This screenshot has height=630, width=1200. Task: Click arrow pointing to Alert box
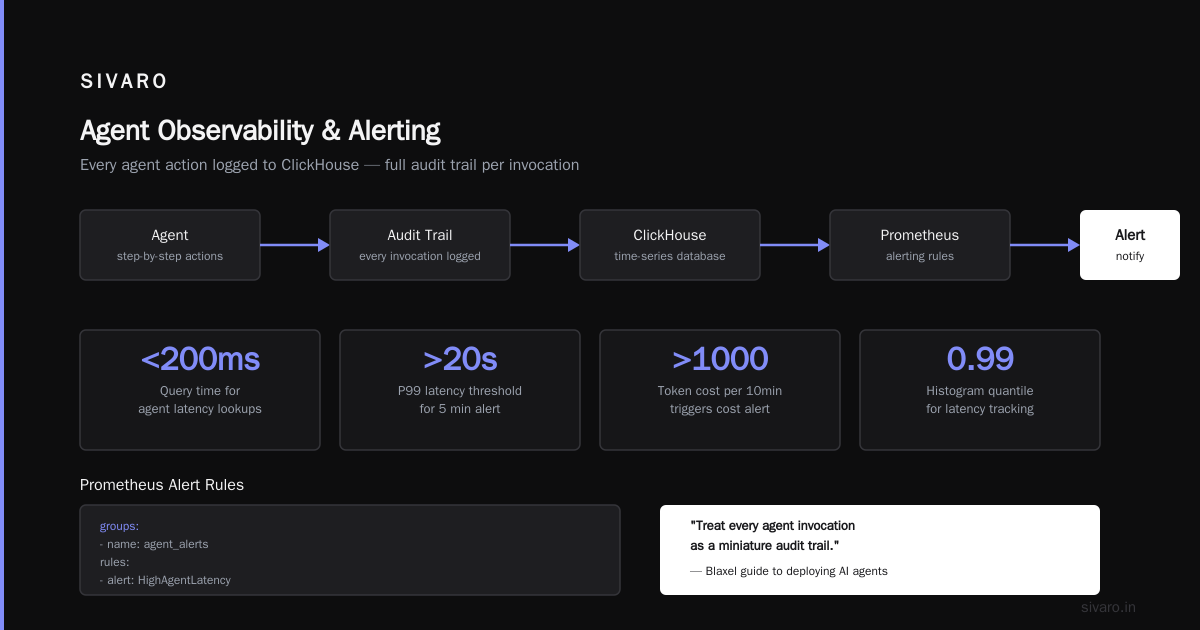[1045, 245]
